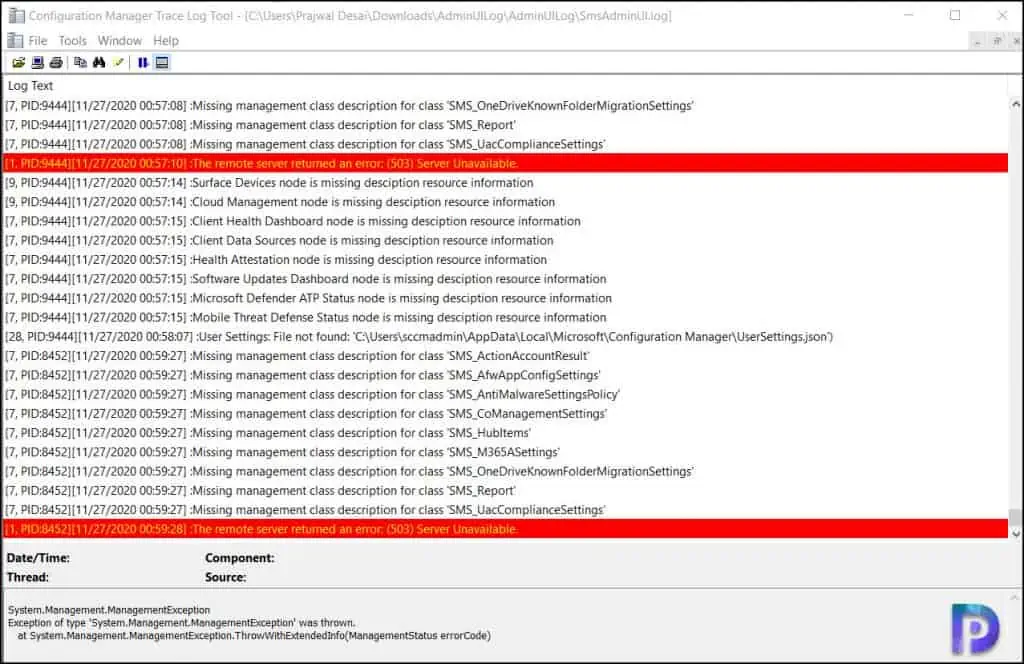The image size is (1024, 664).
Task: Click the log list scroll-down arrow
Action: (1016, 533)
